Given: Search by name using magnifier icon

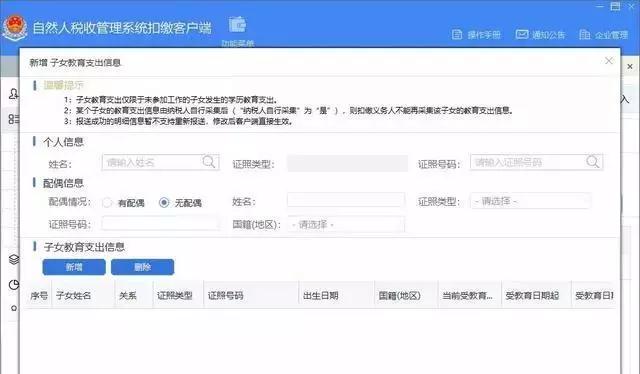Looking at the screenshot, I should [209, 162].
